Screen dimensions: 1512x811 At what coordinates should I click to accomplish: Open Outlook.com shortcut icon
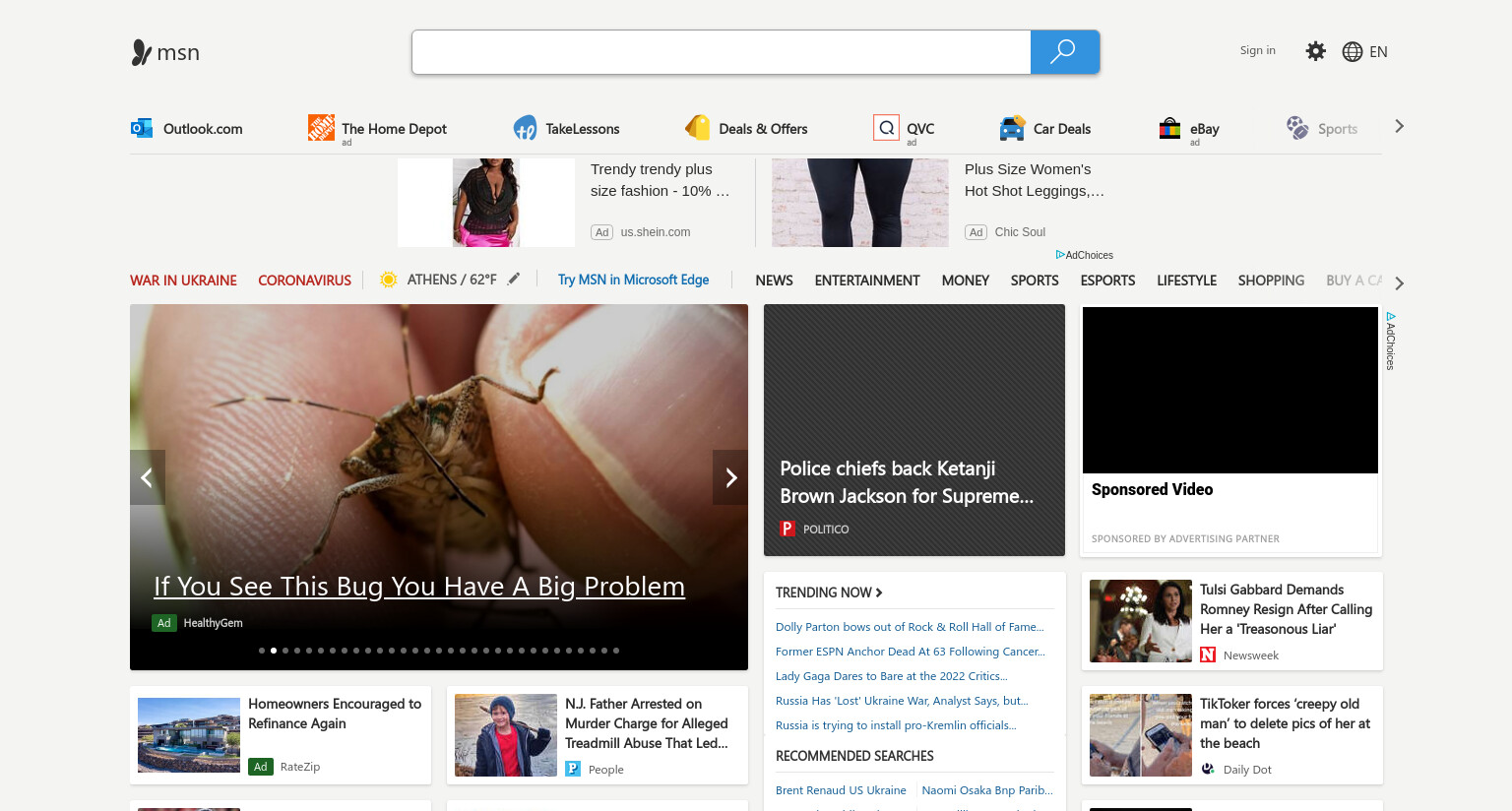coord(142,128)
